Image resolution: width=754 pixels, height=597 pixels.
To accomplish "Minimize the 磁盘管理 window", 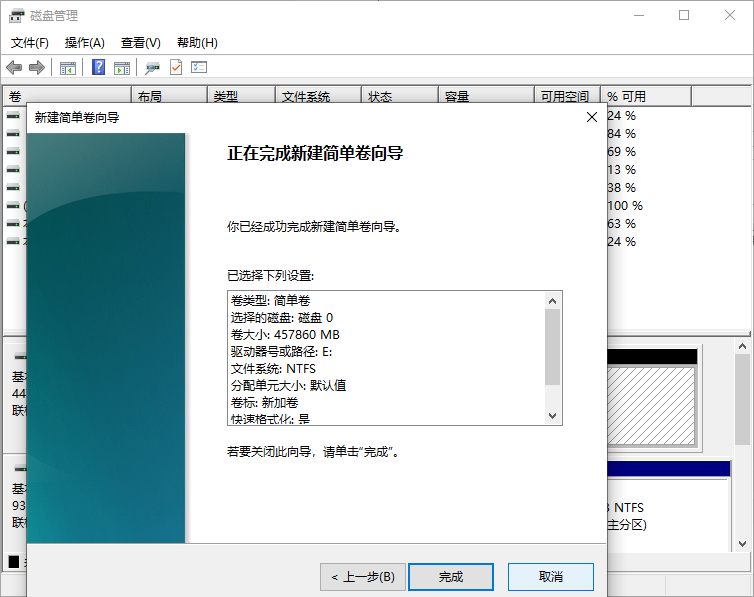I will [x=639, y=15].
